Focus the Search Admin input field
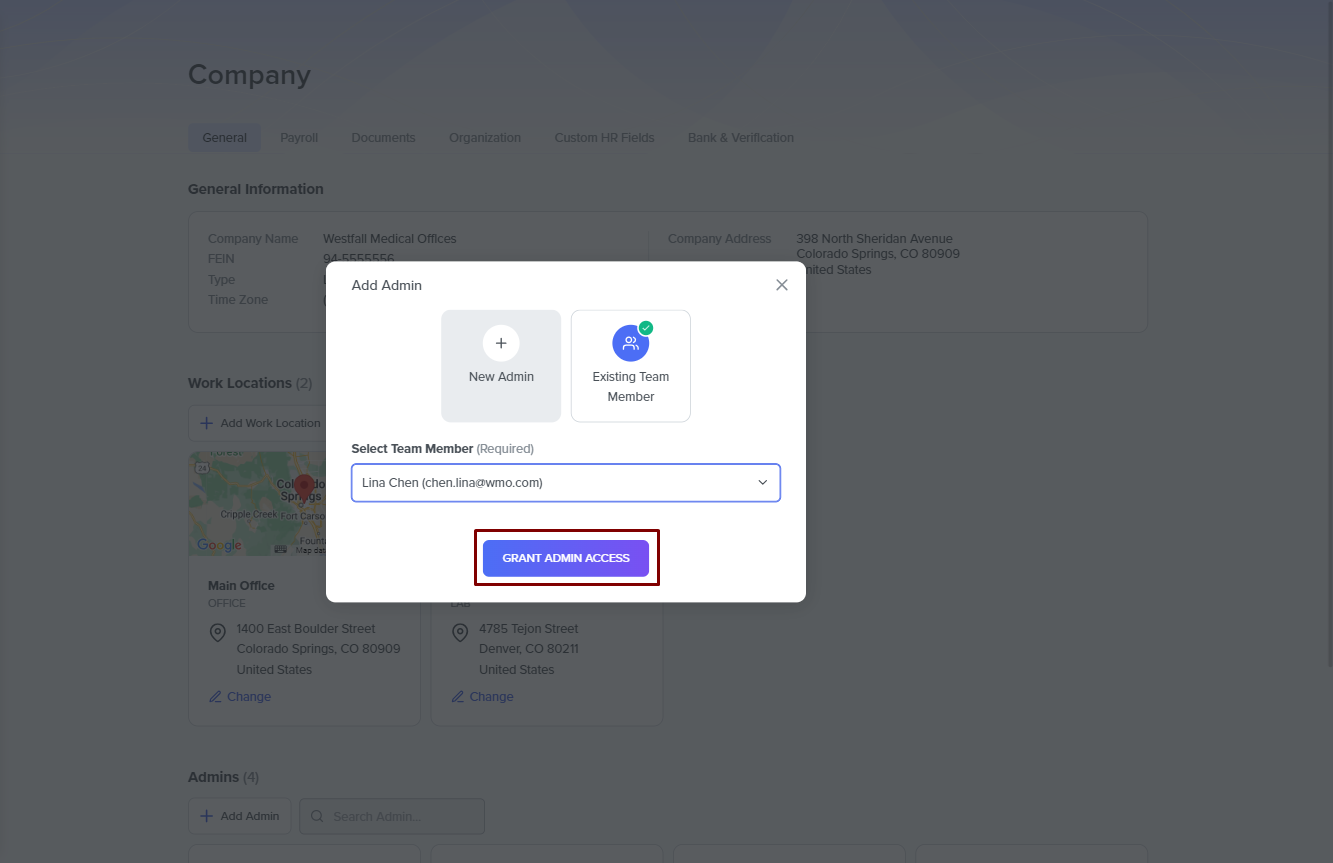 tap(402, 816)
